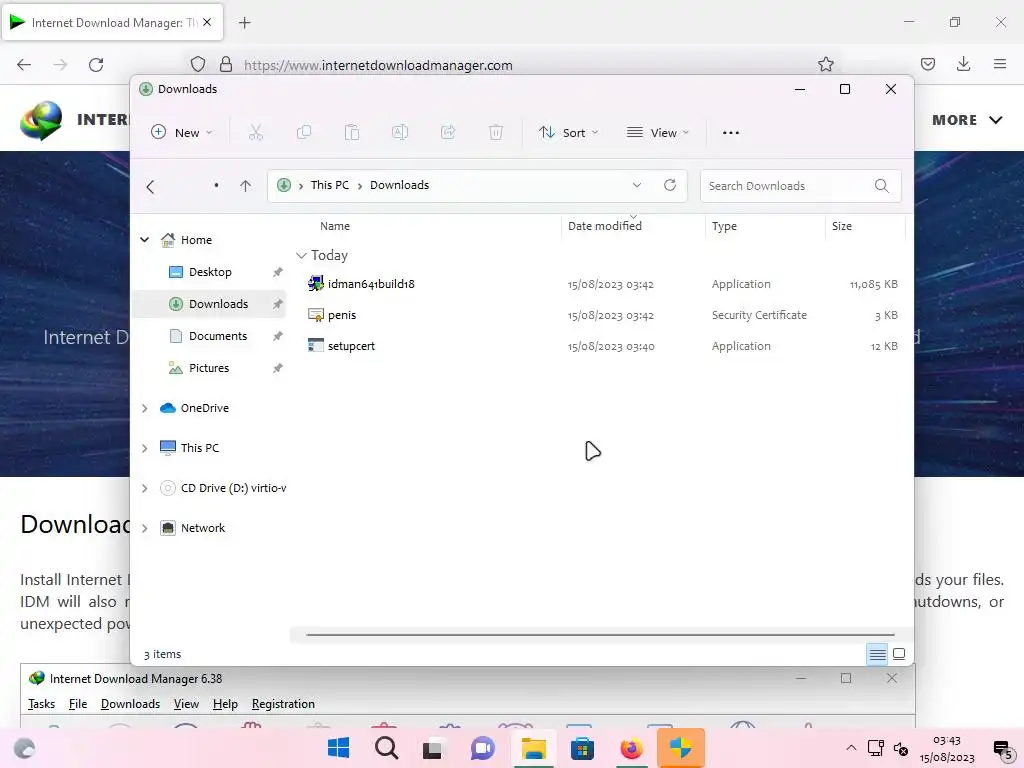
Task: Refresh the Downloads folder view
Action: pyautogui.click(x=670, y=185)
